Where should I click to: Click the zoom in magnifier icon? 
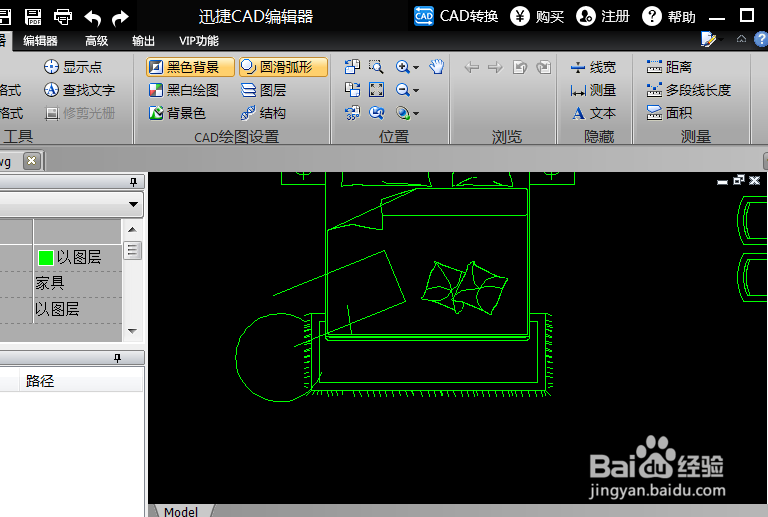tap(403, 67)
